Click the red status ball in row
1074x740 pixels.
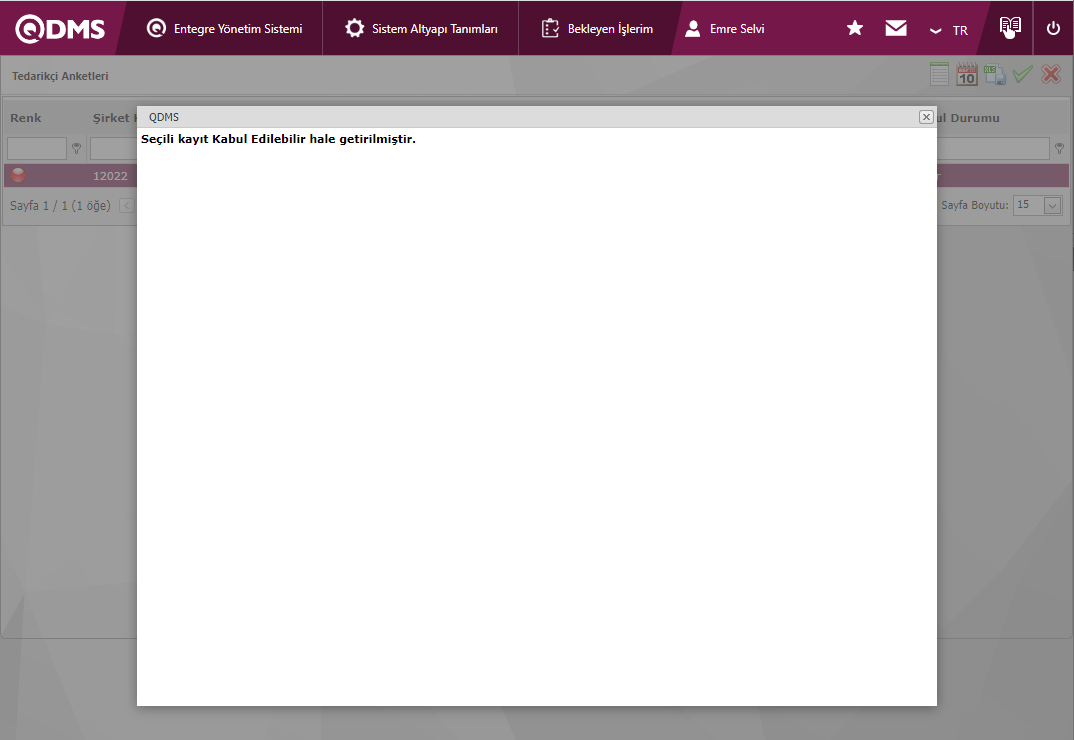coord(18,175)
